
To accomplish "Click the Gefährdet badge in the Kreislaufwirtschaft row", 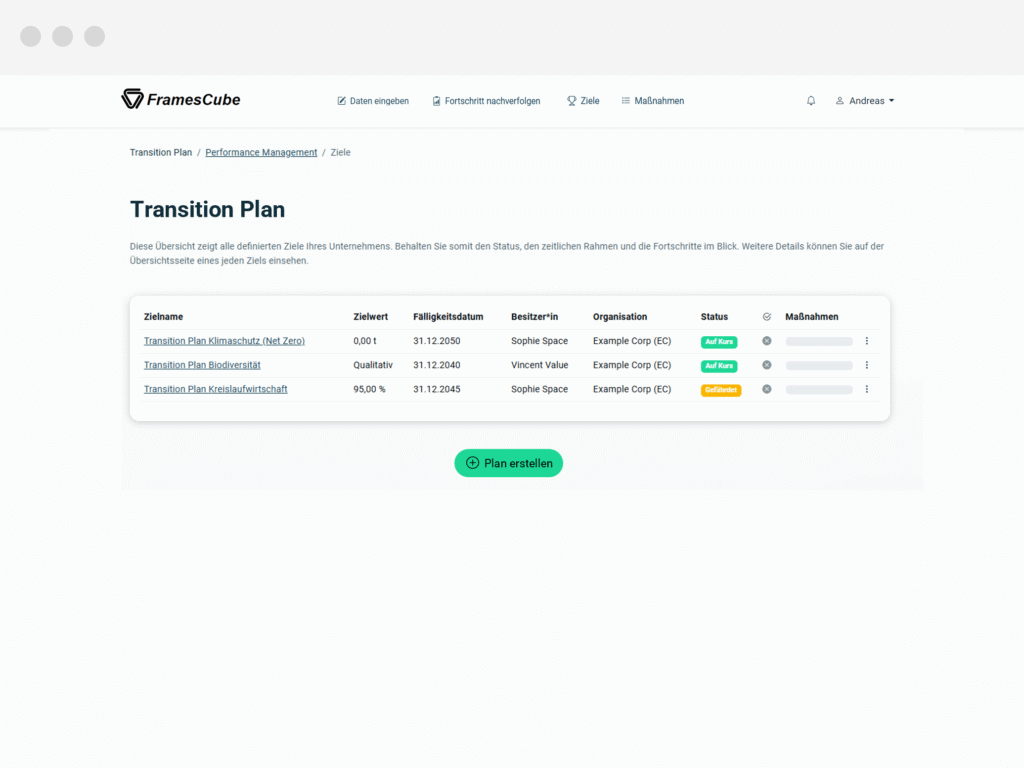I will click(721, 390).
